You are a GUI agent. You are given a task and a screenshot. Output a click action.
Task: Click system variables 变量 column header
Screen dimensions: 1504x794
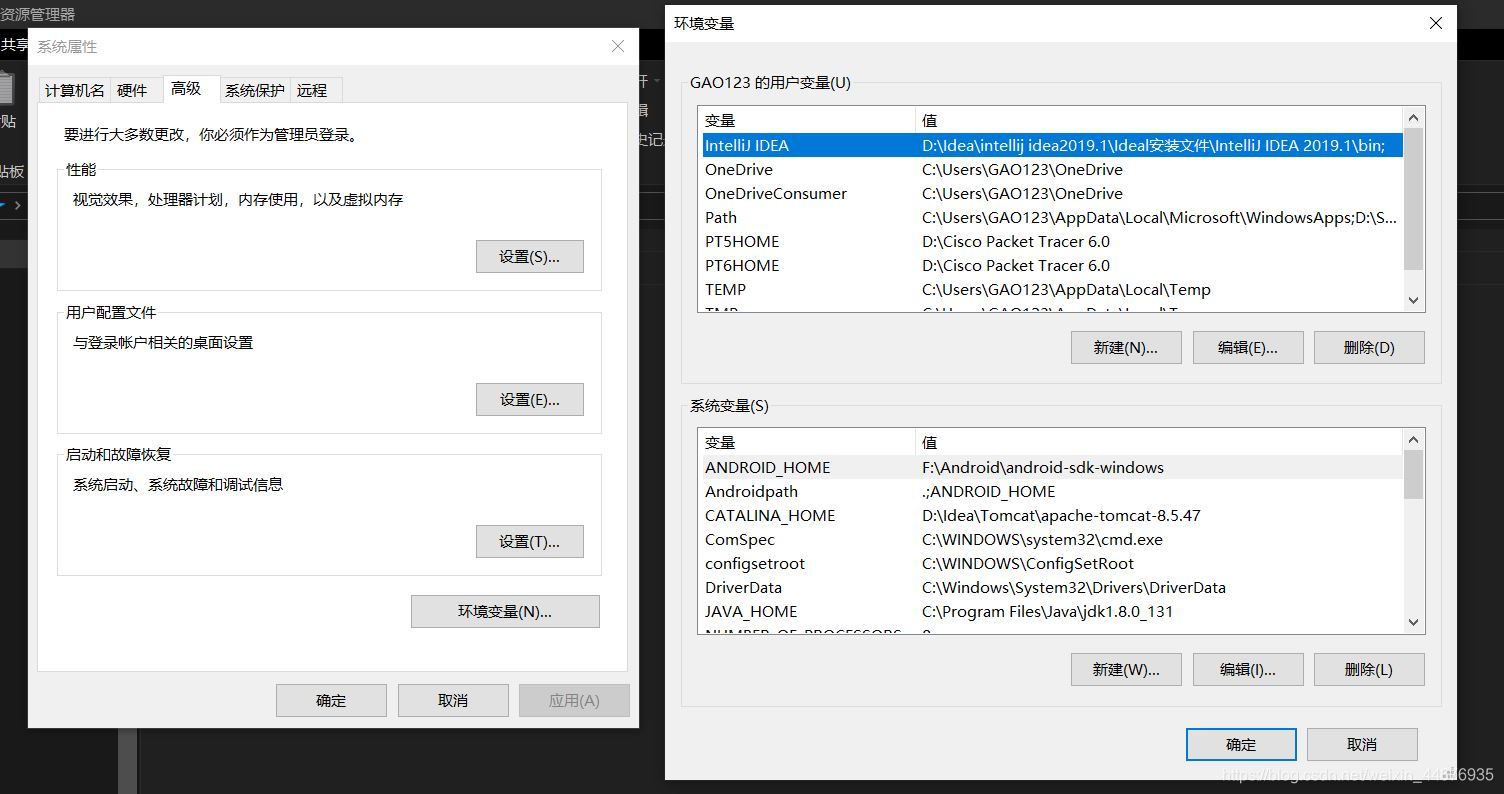807,442
